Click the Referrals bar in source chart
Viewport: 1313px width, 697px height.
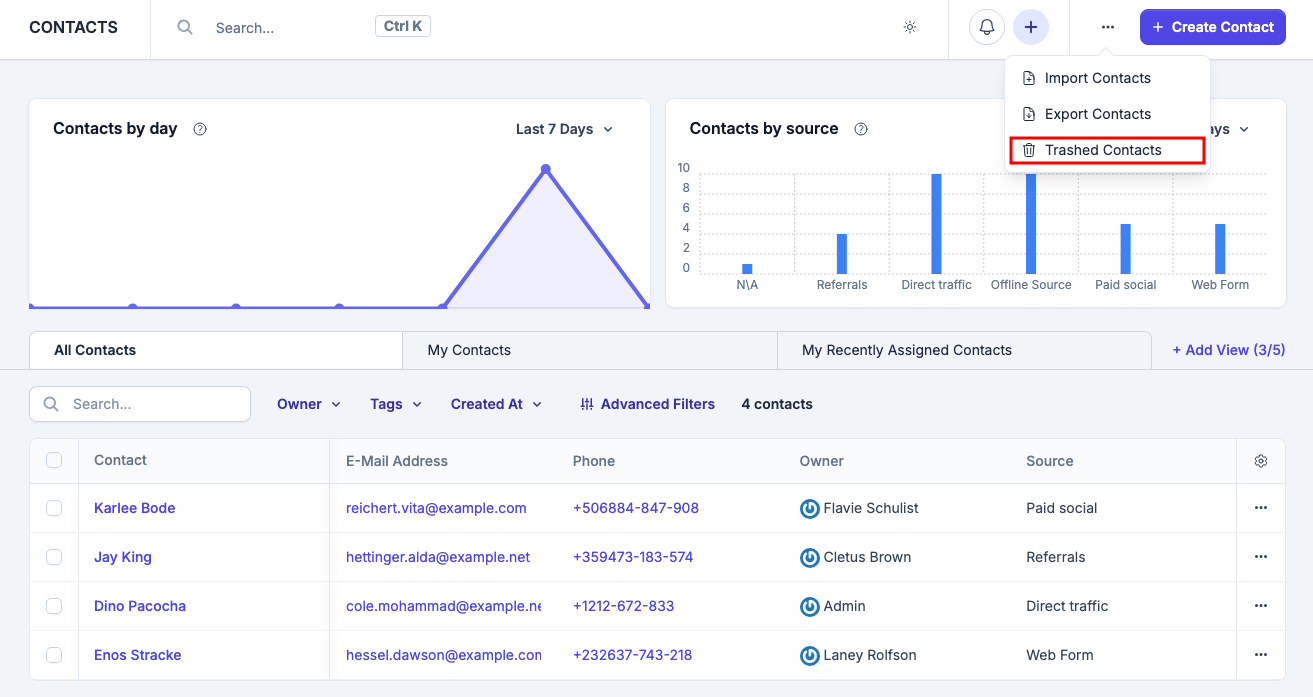pyautogui.click(x=842, y=254)
